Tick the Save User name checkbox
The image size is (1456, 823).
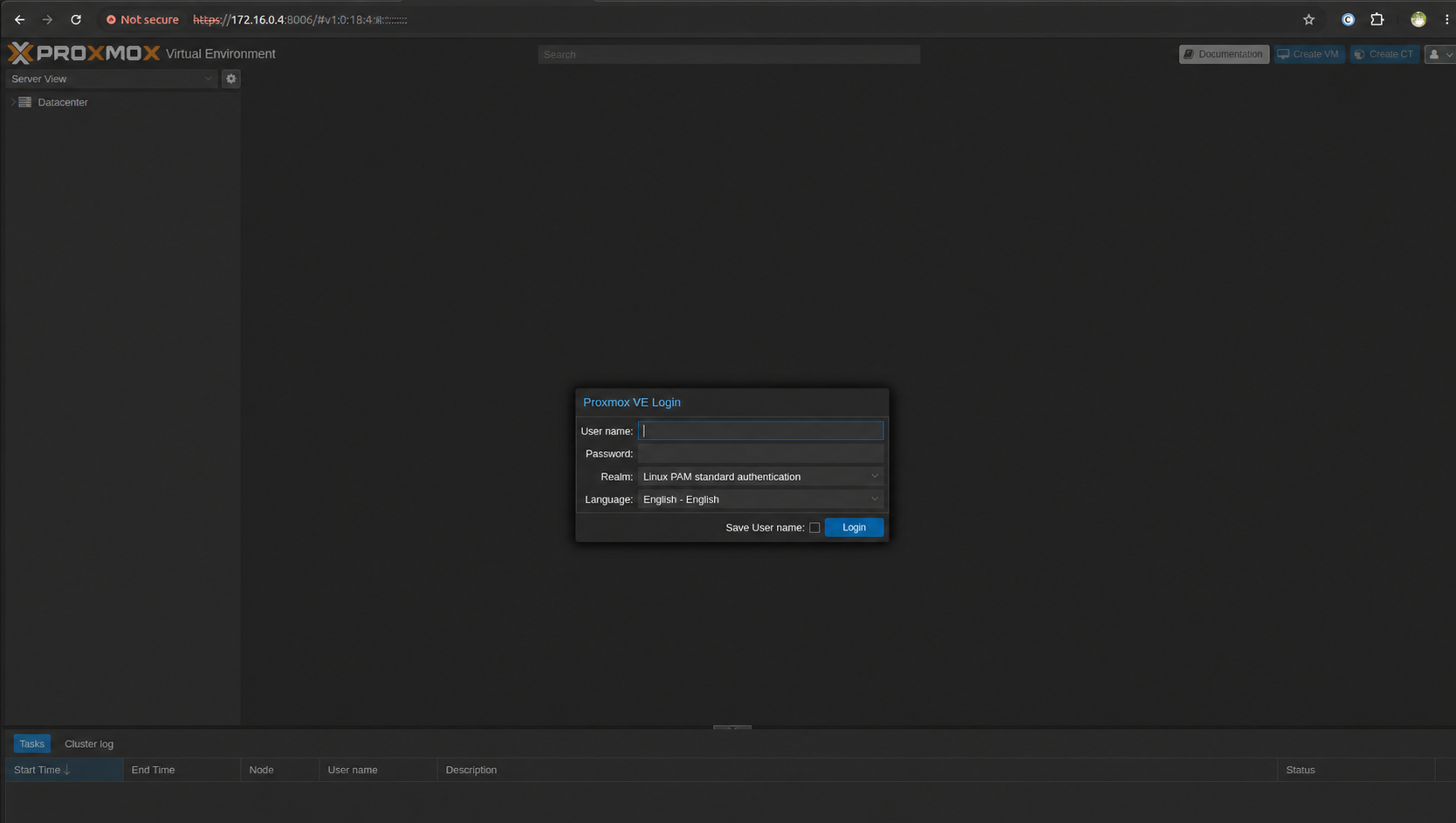(814, 527)
